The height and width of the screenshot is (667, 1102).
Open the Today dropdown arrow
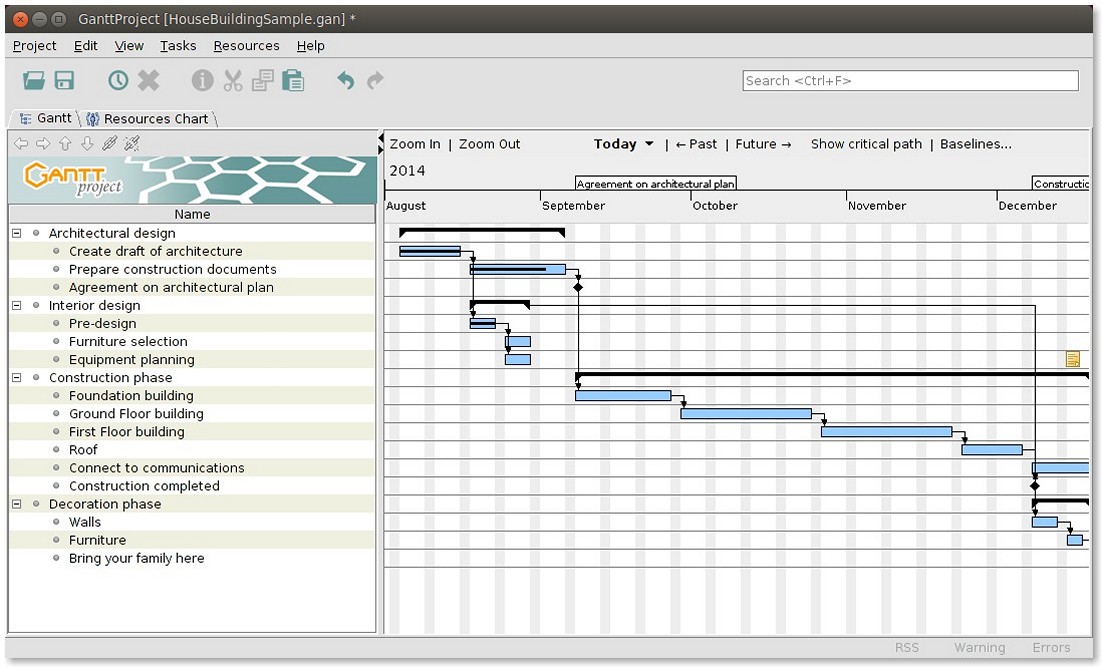click(x=649, y=144)
